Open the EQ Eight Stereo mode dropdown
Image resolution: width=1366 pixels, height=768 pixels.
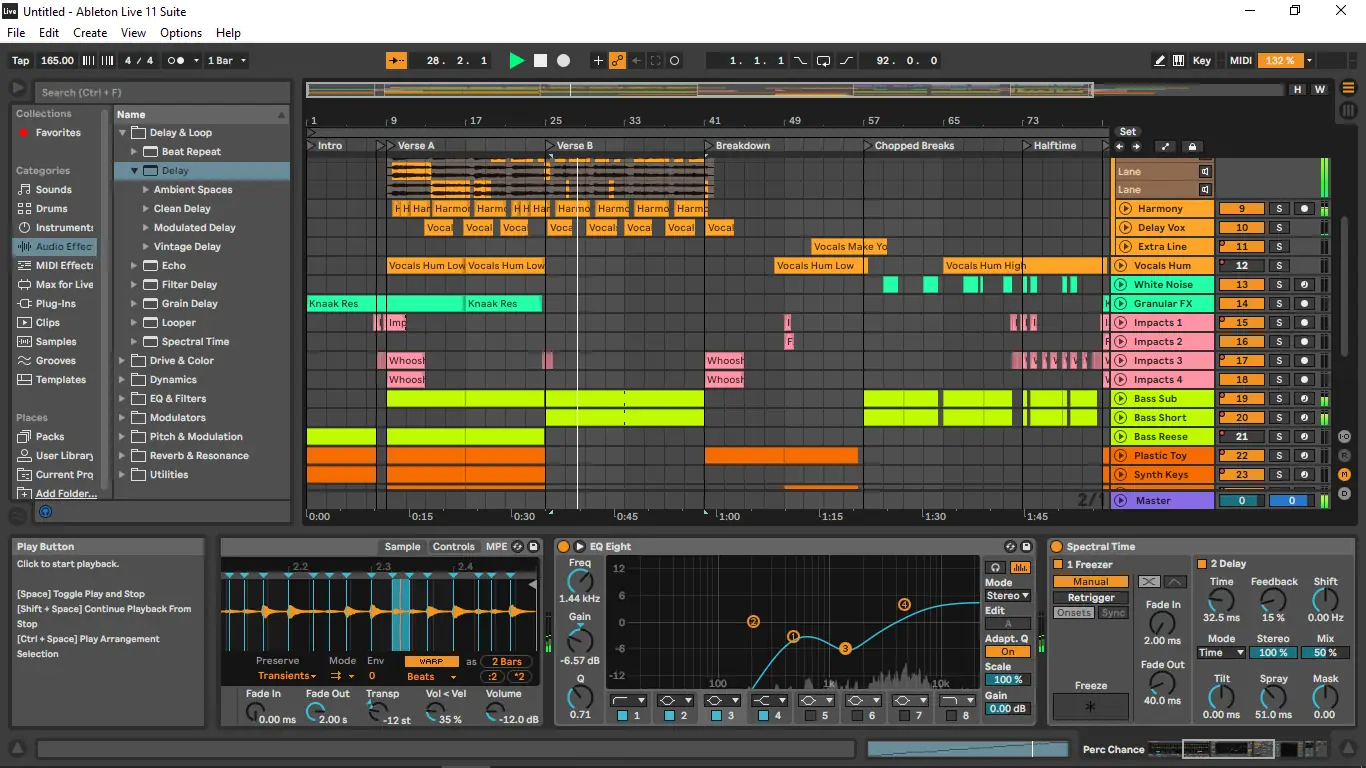point(1007,596)
